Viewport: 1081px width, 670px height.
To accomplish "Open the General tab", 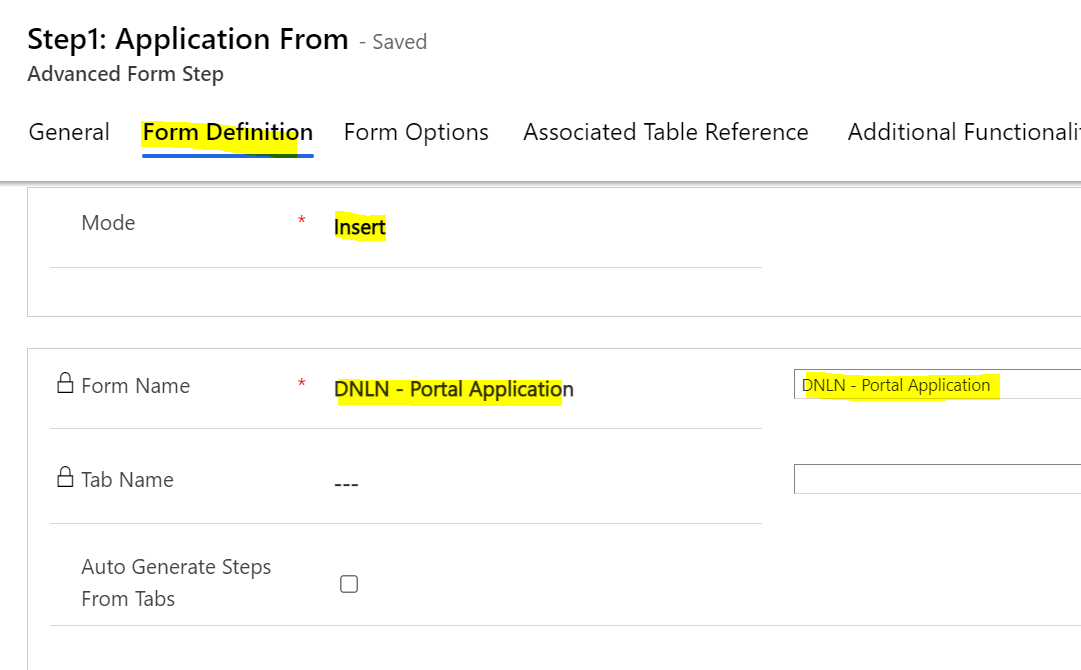I will coord(69,132).
